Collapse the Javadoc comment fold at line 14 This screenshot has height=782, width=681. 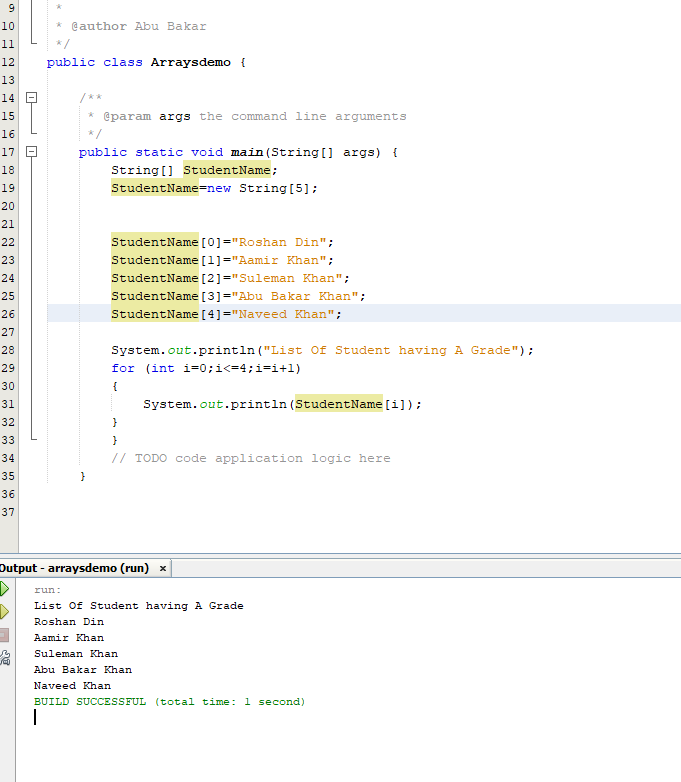tap(31, 98)
